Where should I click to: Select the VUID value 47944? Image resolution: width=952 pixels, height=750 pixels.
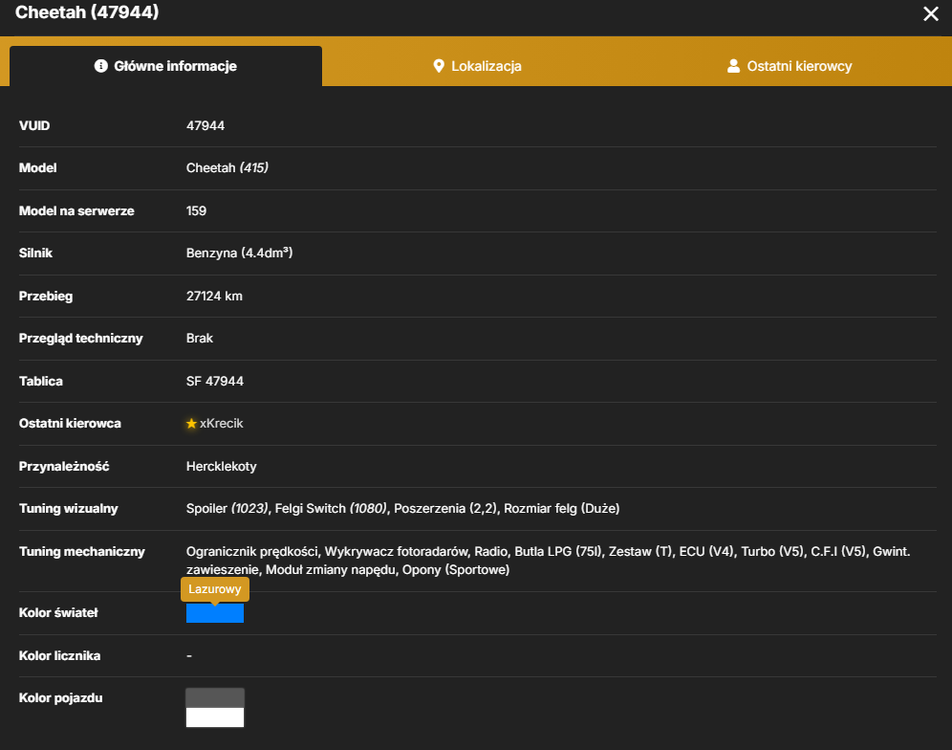click(205, 126)
